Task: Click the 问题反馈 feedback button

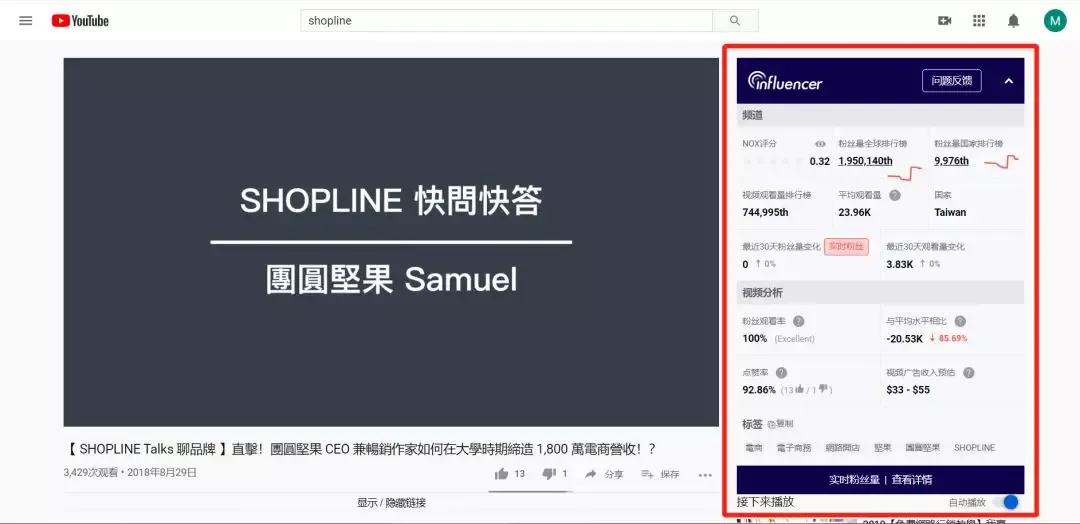Action: click(x=952, y=81)
